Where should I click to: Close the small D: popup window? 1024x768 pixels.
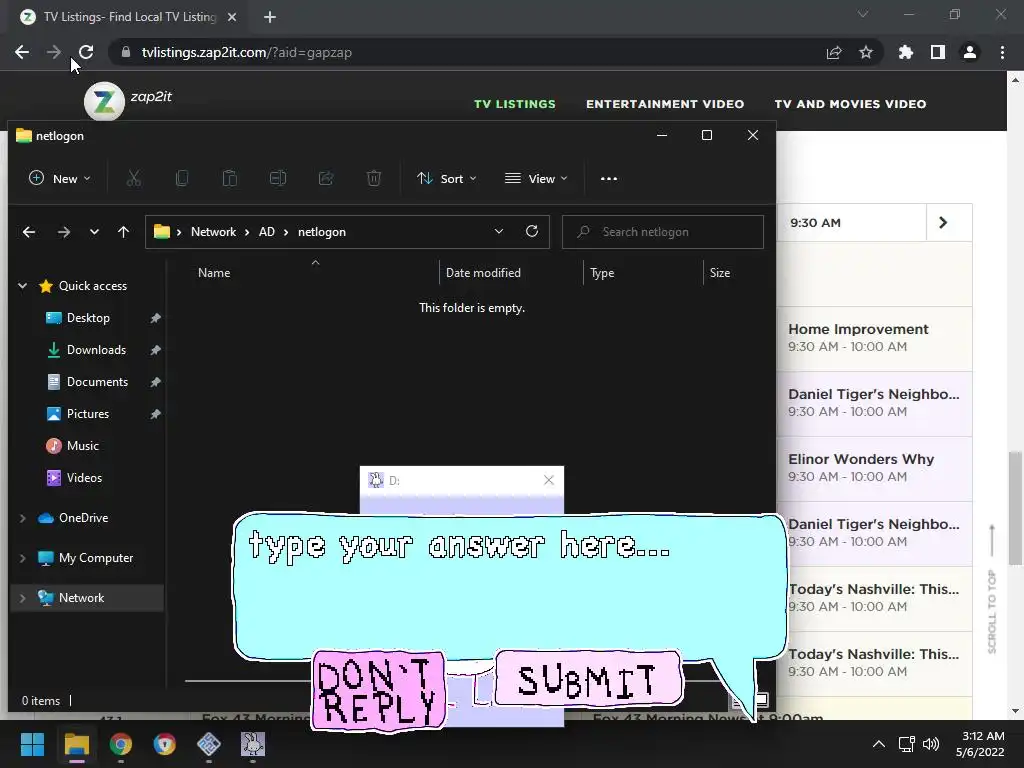pyautogui.click(x=549, y=480)
